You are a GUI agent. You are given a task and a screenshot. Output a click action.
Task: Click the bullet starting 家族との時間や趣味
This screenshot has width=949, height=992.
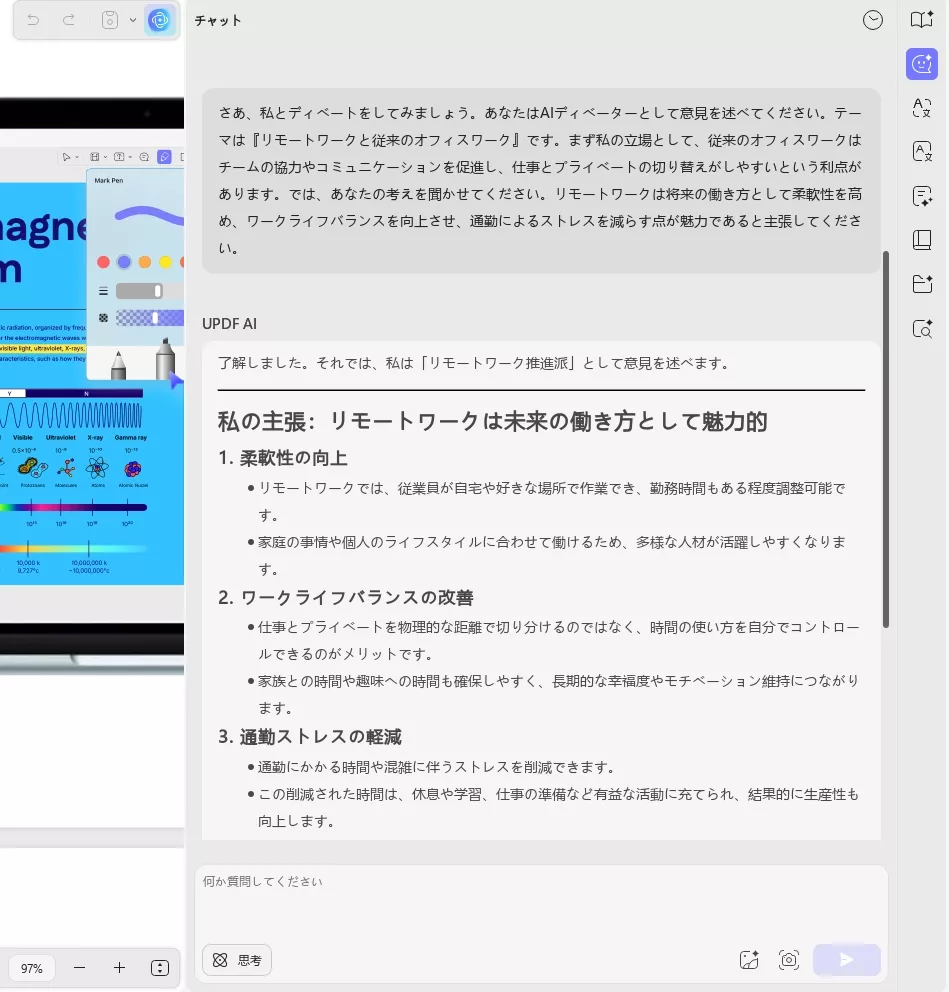click(554, 694)
